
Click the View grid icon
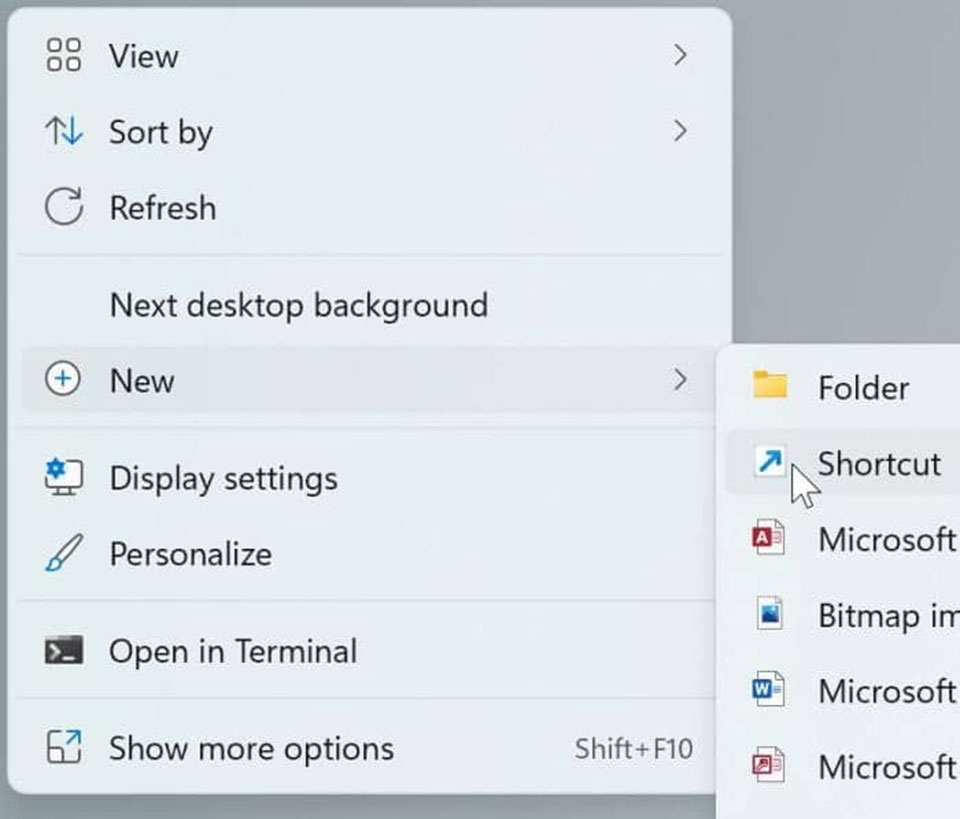63,56
